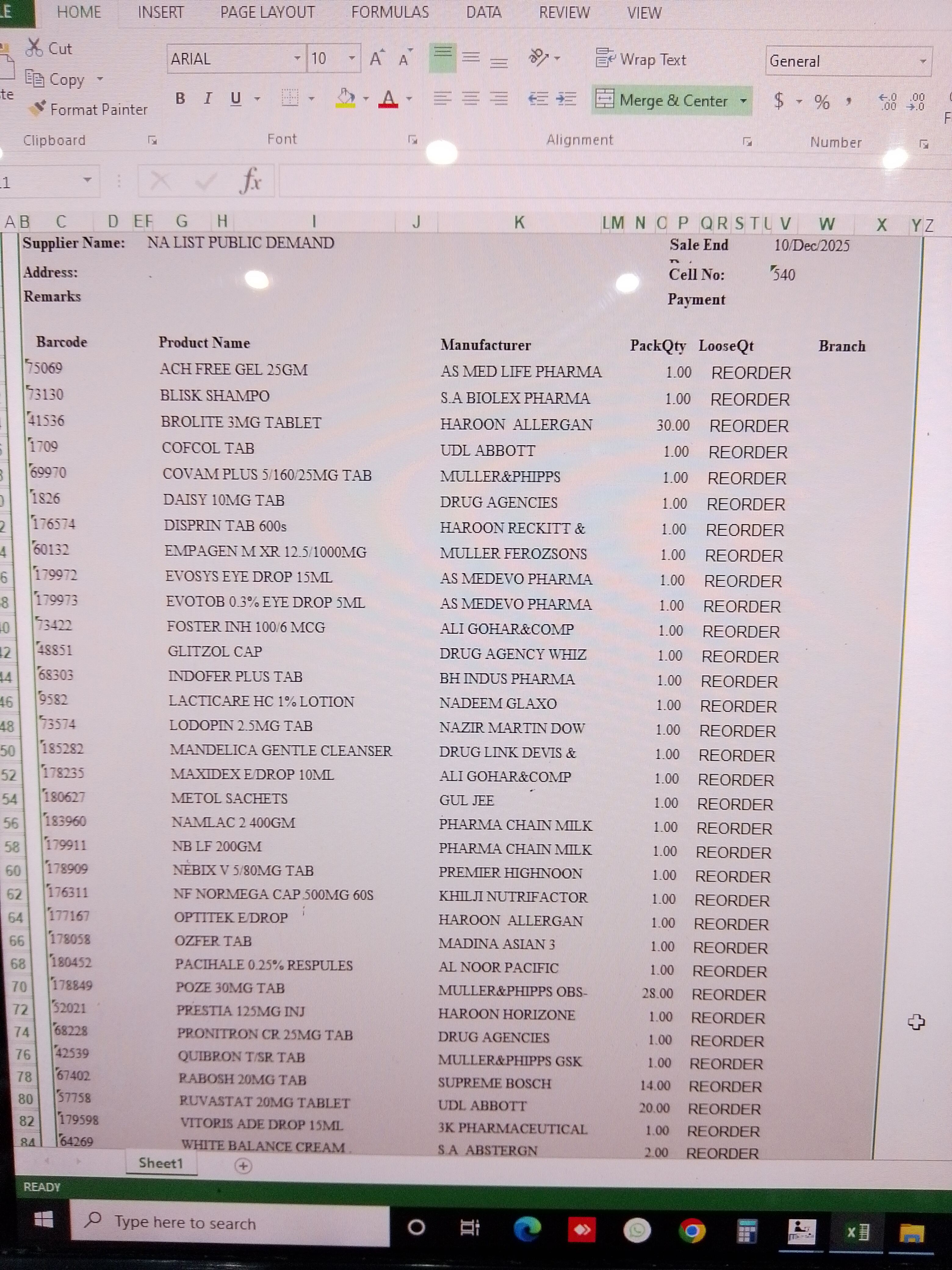This screenshot has height=1270, width=952.
Task: Click the Cut (scissors) icon
Action: (36, 47)
